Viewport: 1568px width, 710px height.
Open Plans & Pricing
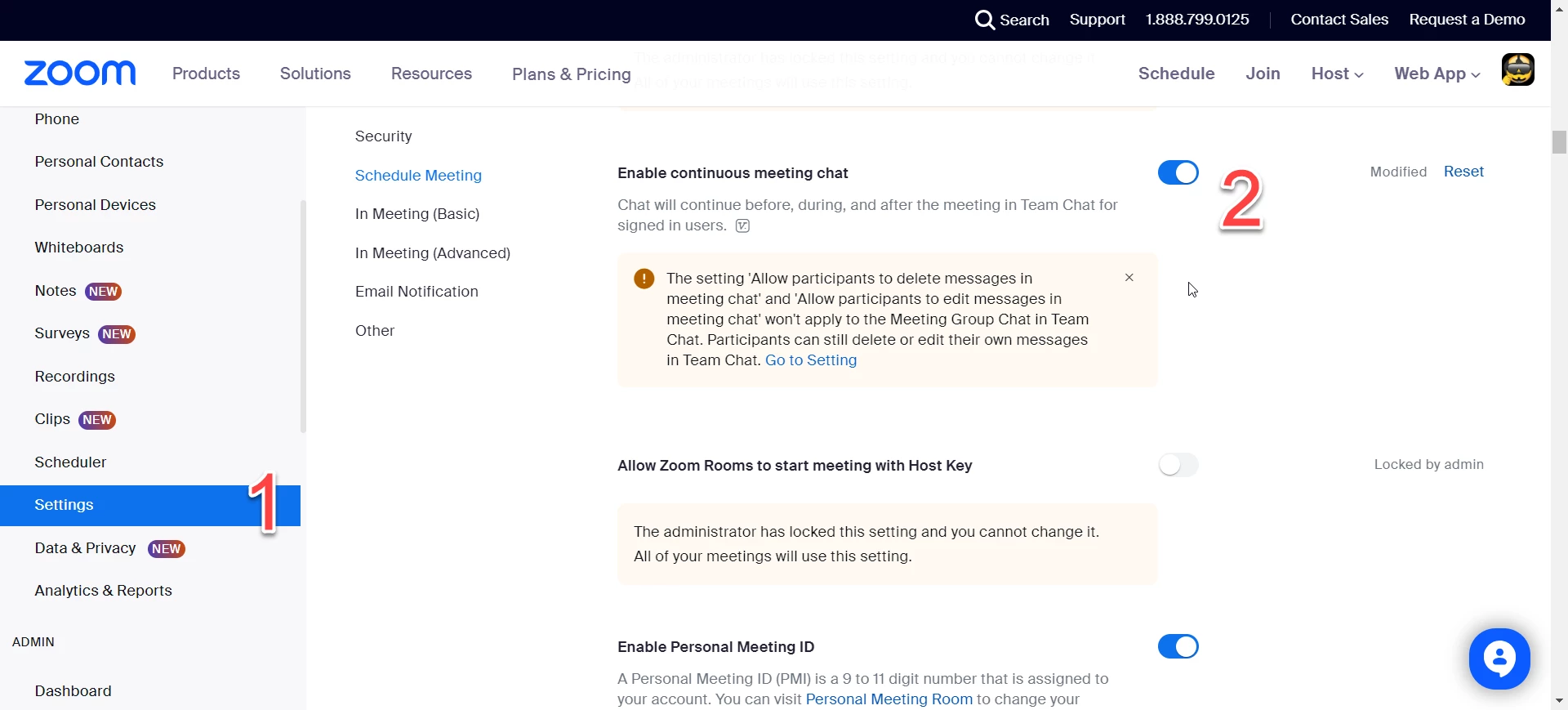click(x=572, y=74)
